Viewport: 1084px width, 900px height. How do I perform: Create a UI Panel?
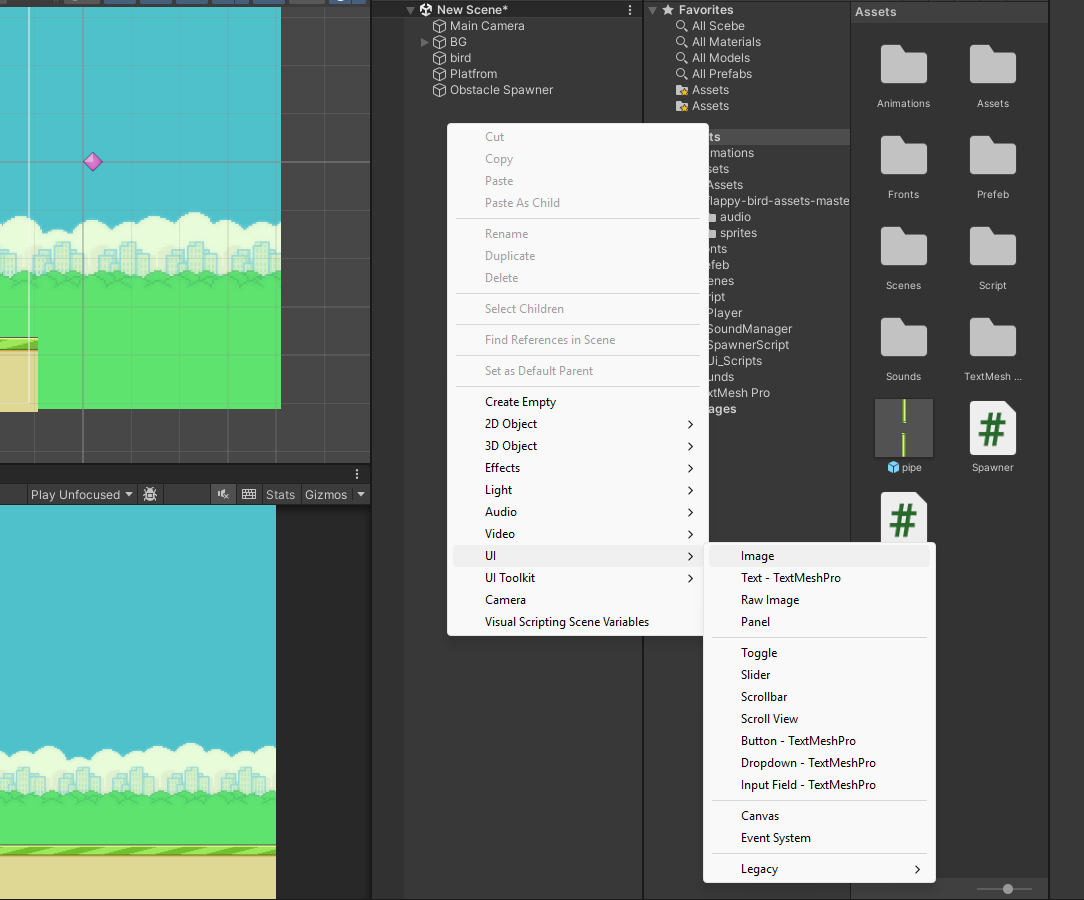pyautogui.click(x=819, y=622)
